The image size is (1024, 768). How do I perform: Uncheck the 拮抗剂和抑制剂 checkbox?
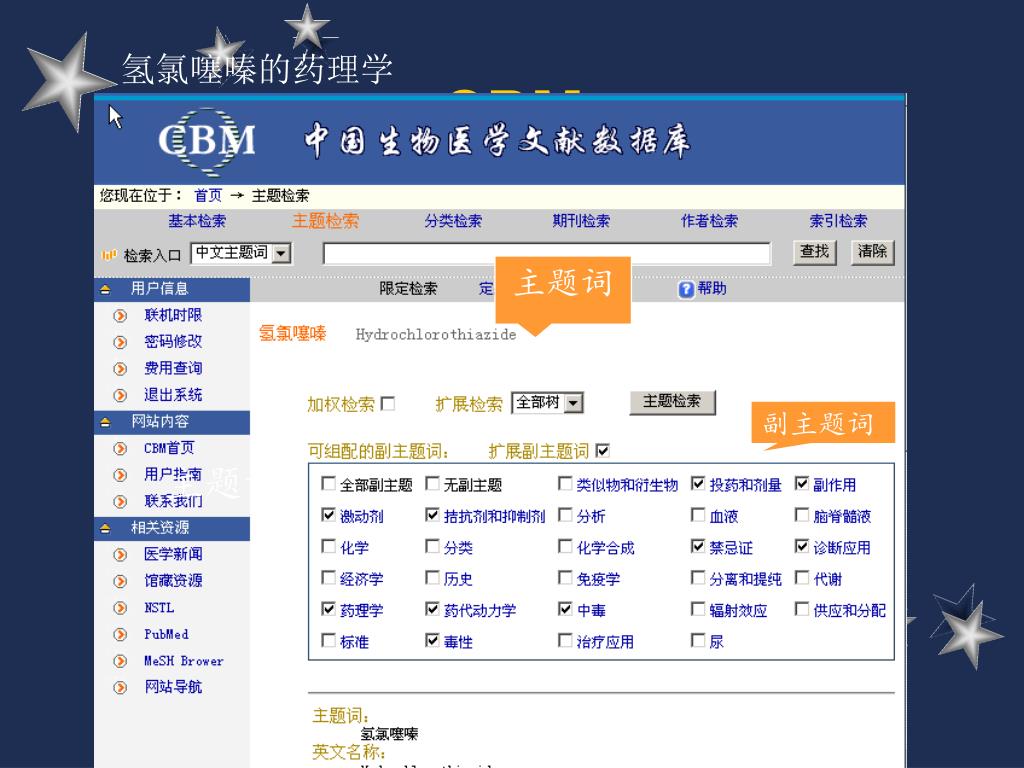pos(432,515)
